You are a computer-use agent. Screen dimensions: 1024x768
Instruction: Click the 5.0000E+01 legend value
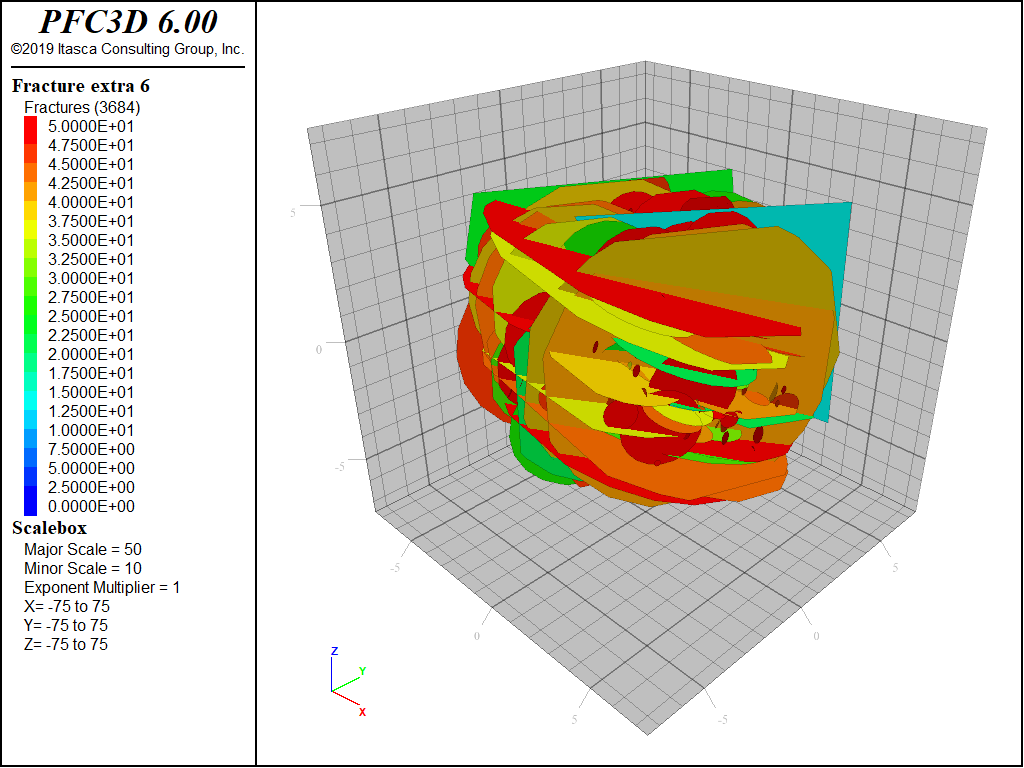(91, 126)
